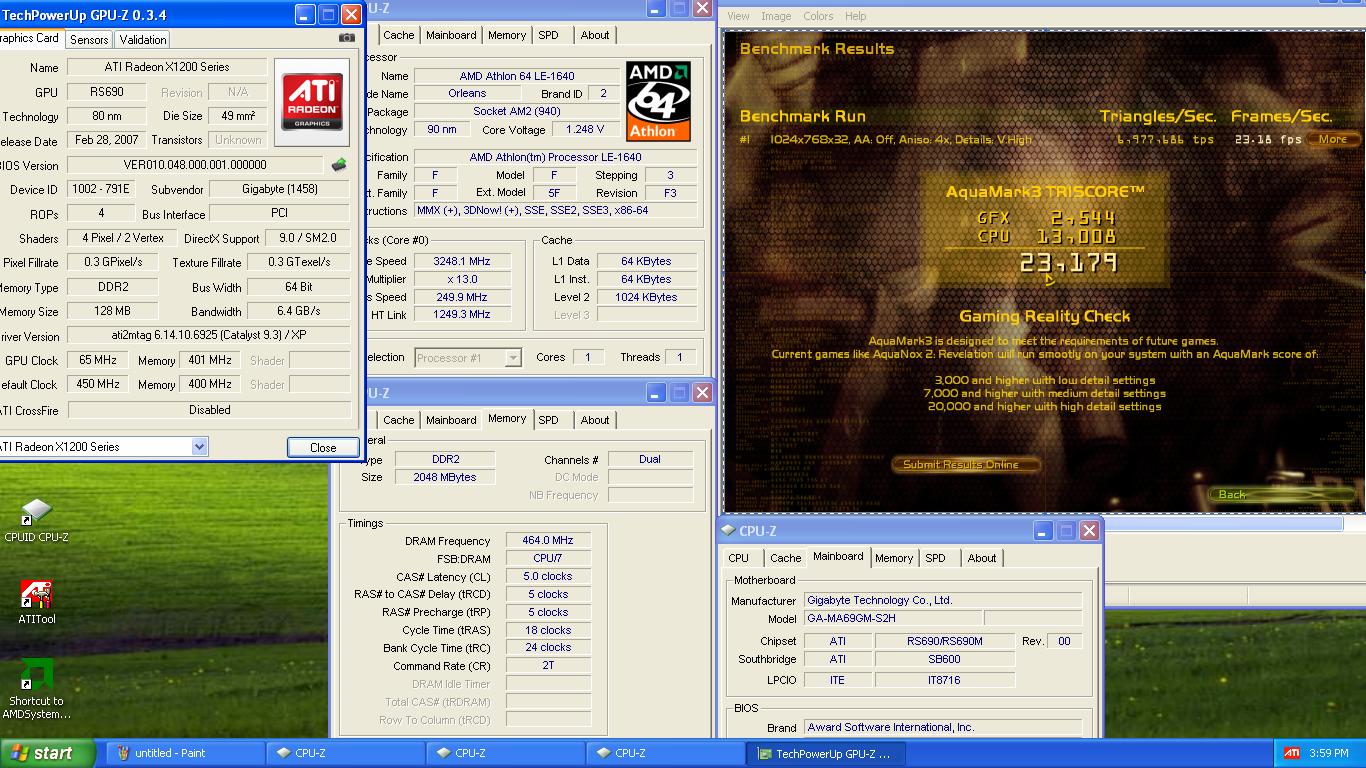The width and height of the screenshot is (1366, 768).
Task: Open the Memory tab in mainboard CPU-Z window
Action: click(x=894, y=558)
